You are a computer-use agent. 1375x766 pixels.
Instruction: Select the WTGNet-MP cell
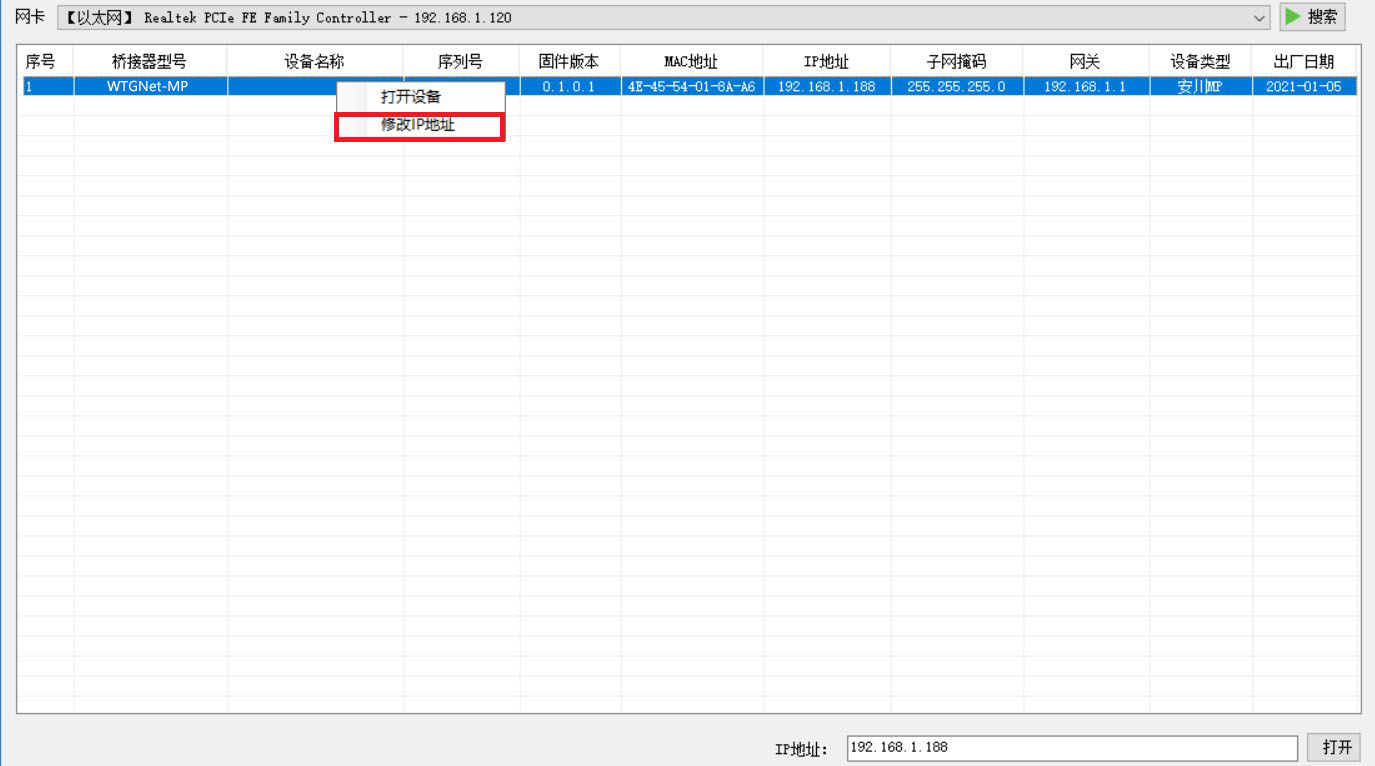coord(150,87)
